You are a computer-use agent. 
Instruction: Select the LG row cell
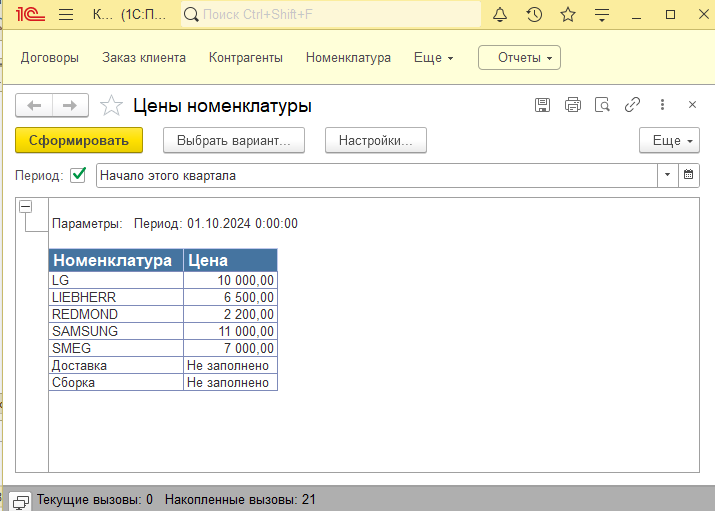(x=116, y=280)
